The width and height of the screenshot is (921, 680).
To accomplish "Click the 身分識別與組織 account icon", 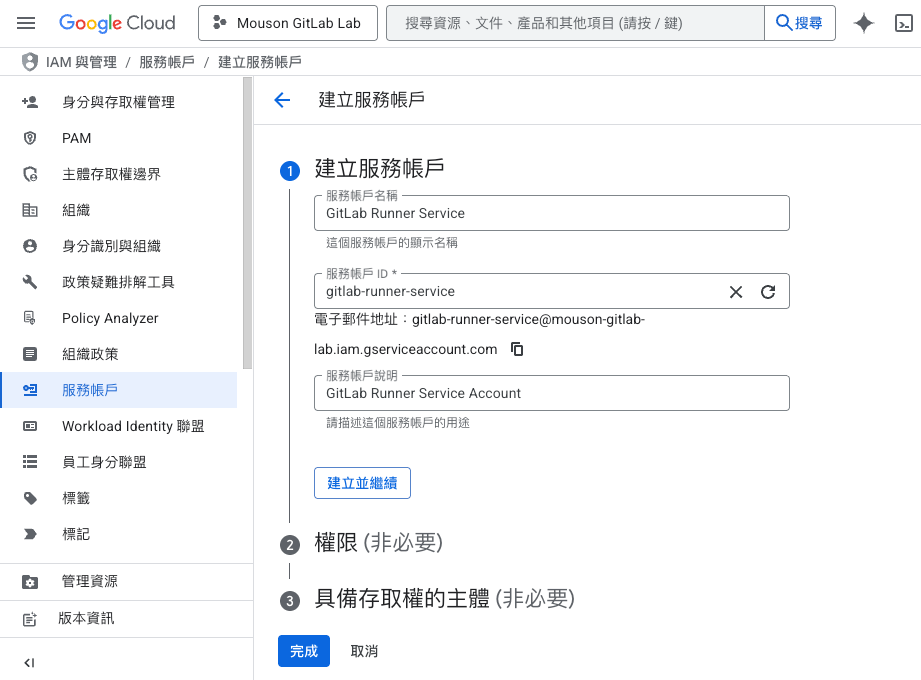I will [x=30, y=246].
